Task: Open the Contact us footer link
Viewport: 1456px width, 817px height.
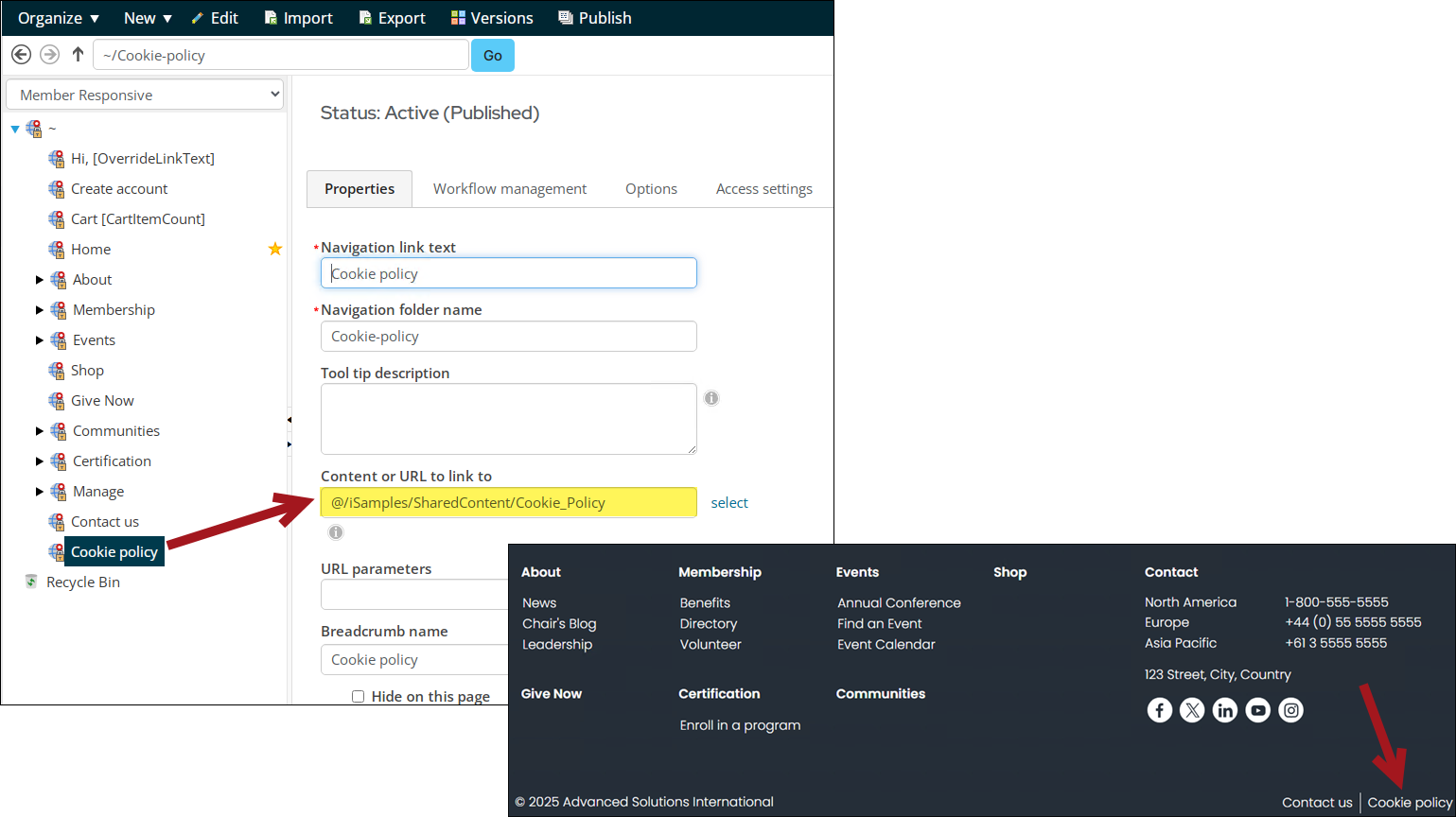Action: (1317, 803)
